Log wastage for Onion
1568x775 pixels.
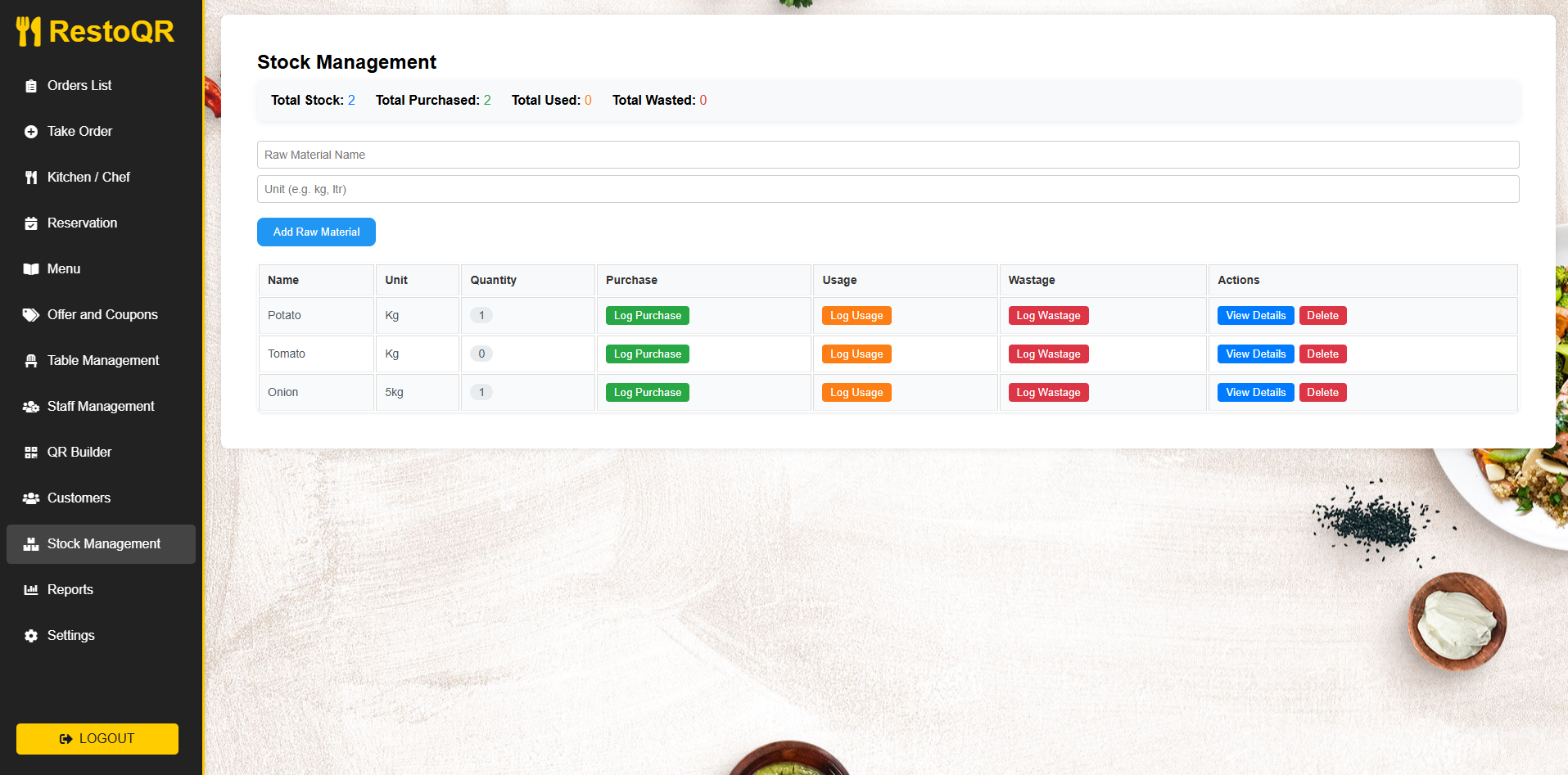click(x=1048, y=393)
